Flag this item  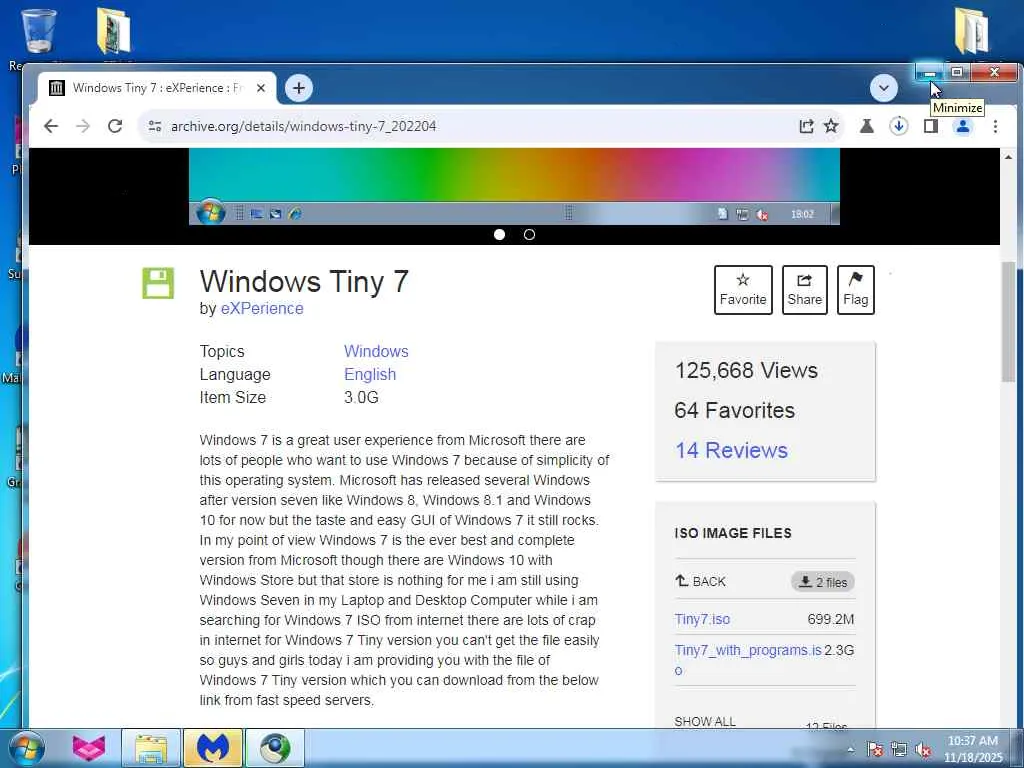click(856, 289)
